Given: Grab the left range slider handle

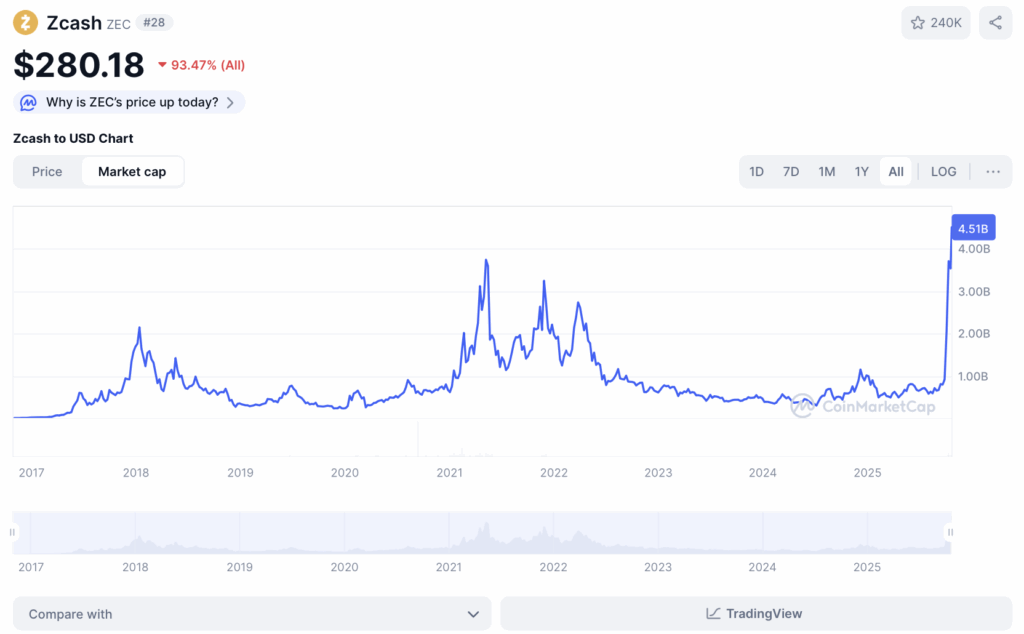Looking at the screenshot, I should click(12, 532).
